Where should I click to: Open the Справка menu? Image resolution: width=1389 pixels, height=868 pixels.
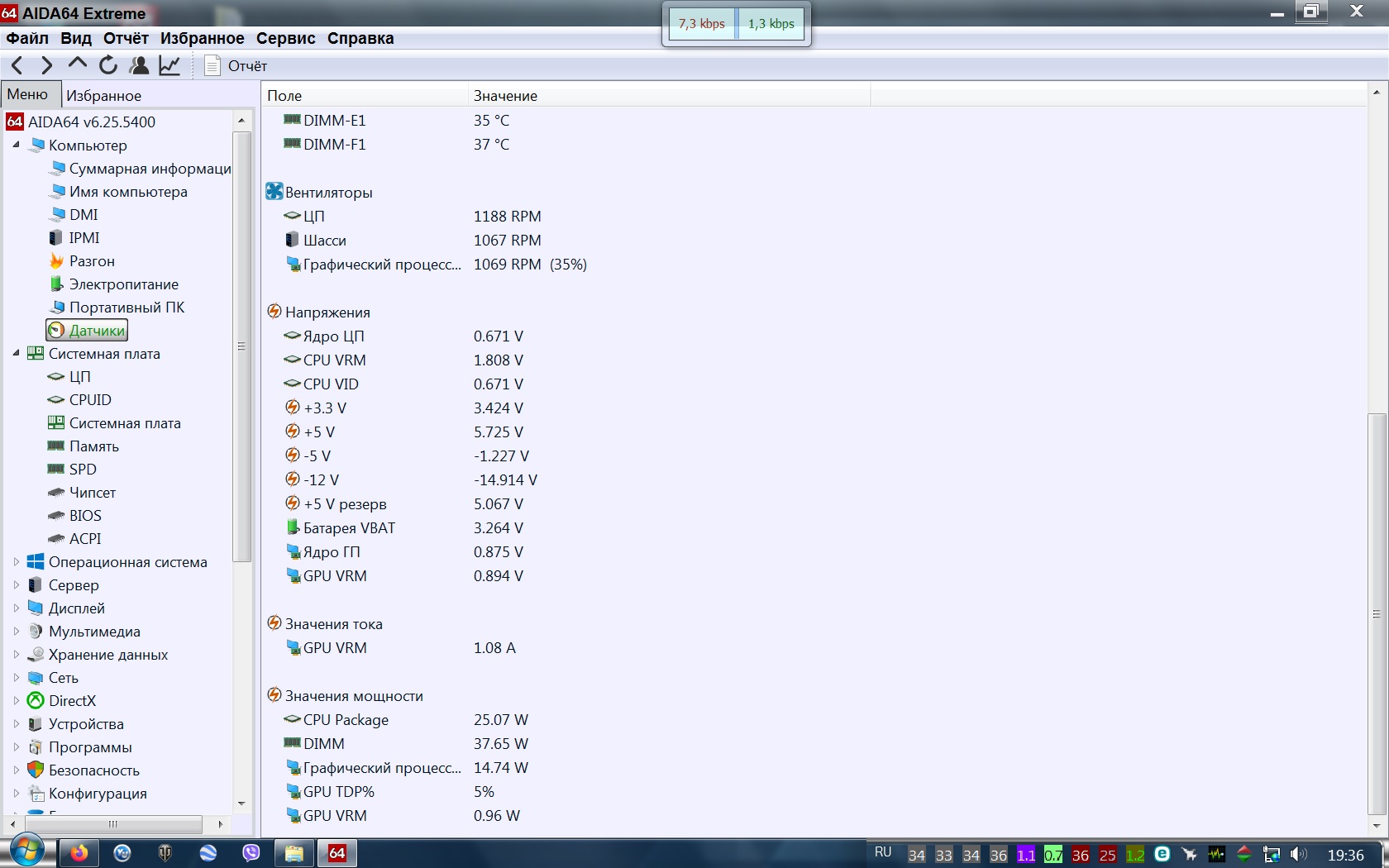pyautogui.click(x=360, y=38)
